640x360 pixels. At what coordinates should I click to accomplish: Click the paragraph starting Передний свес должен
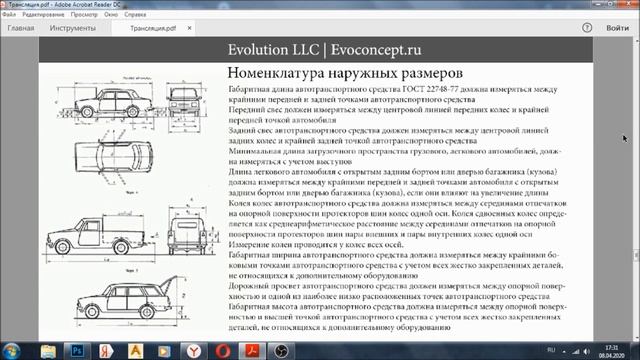[389, 115]
